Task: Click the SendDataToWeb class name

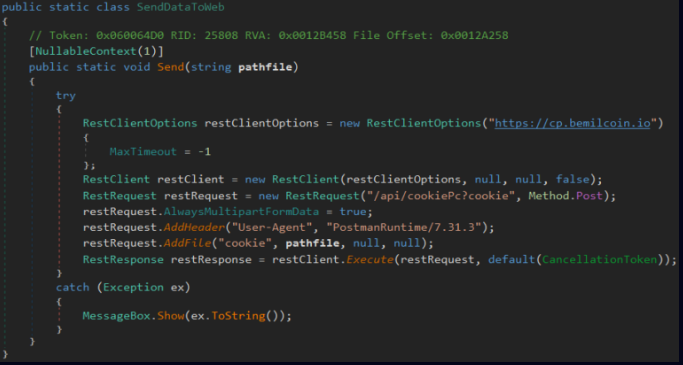Action: pos(181,7)
